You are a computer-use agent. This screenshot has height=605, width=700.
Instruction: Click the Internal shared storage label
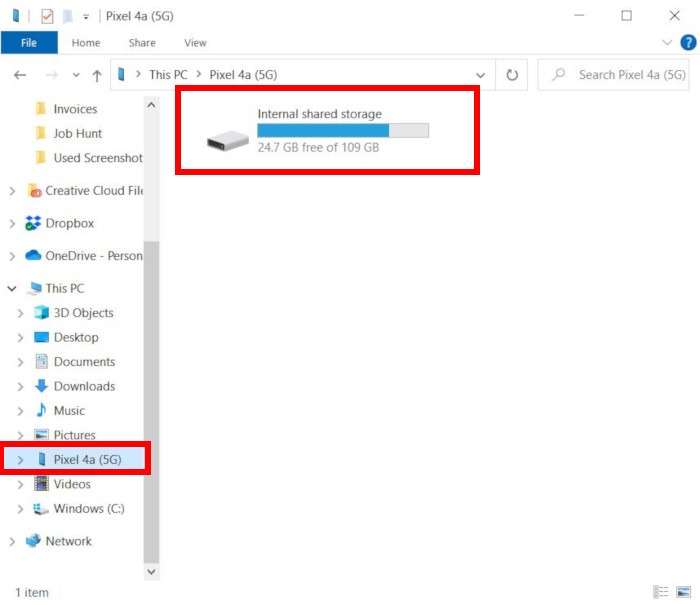tap(320, 114)
